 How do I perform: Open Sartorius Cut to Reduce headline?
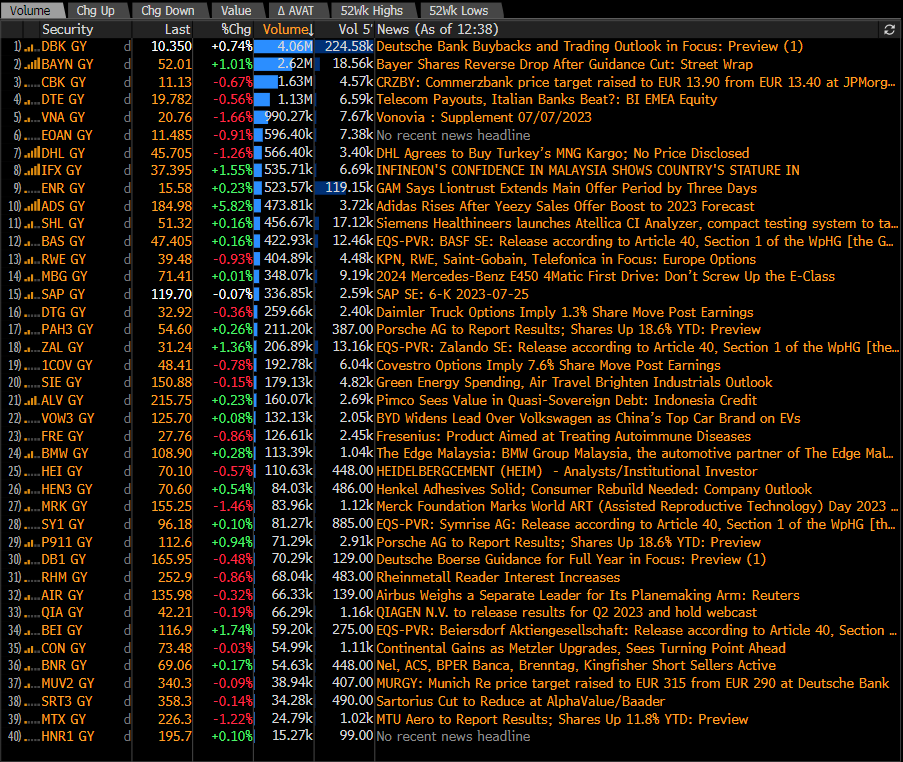click(x=521, y=702)
